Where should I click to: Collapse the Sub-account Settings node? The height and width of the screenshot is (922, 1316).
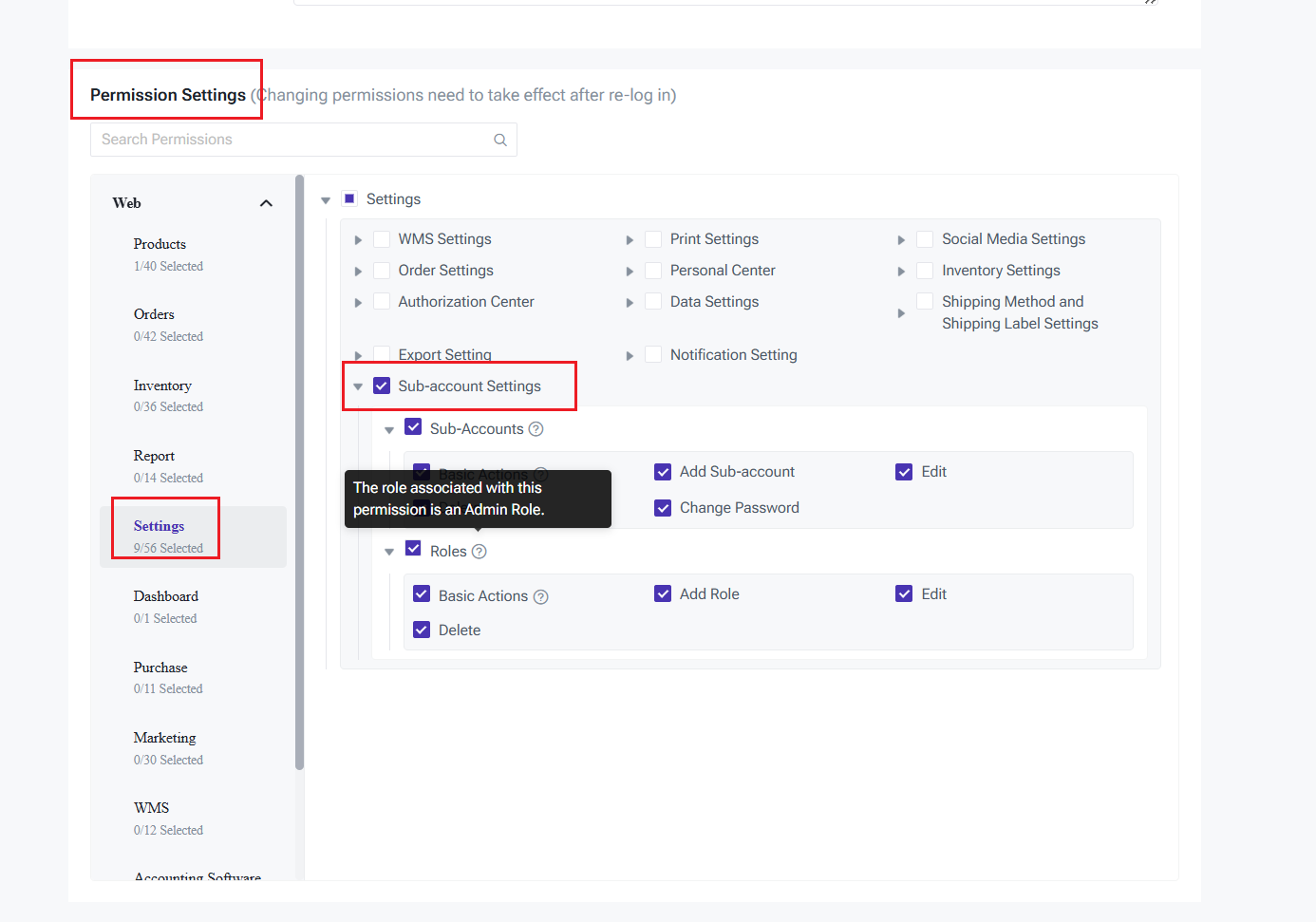tap(358, 386)
